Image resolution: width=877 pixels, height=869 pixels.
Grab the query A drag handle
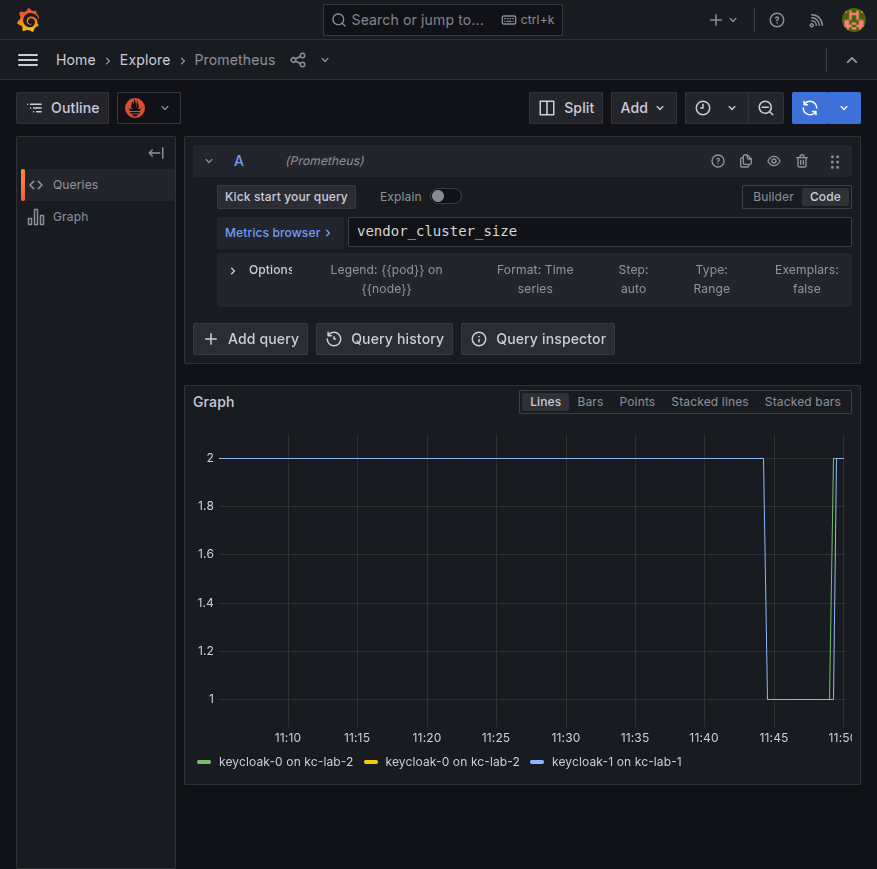tap(834, 162)
